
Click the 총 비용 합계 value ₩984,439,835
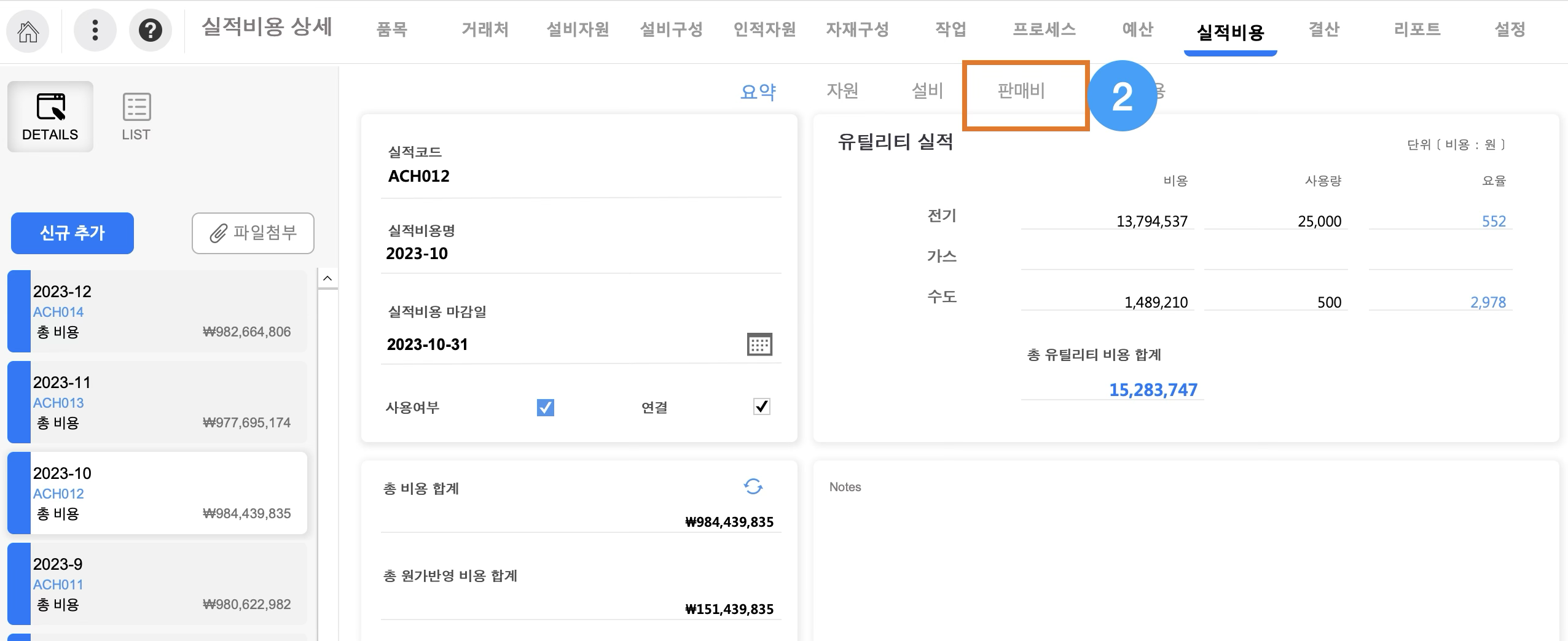click(729, 522)
